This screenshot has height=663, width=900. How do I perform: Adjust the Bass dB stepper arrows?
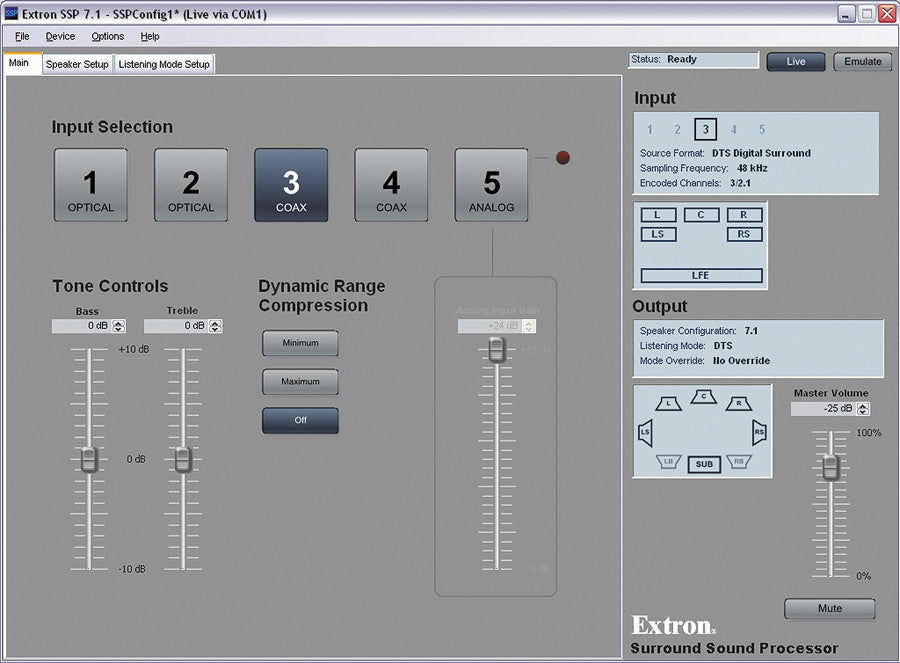pos(119,326)
